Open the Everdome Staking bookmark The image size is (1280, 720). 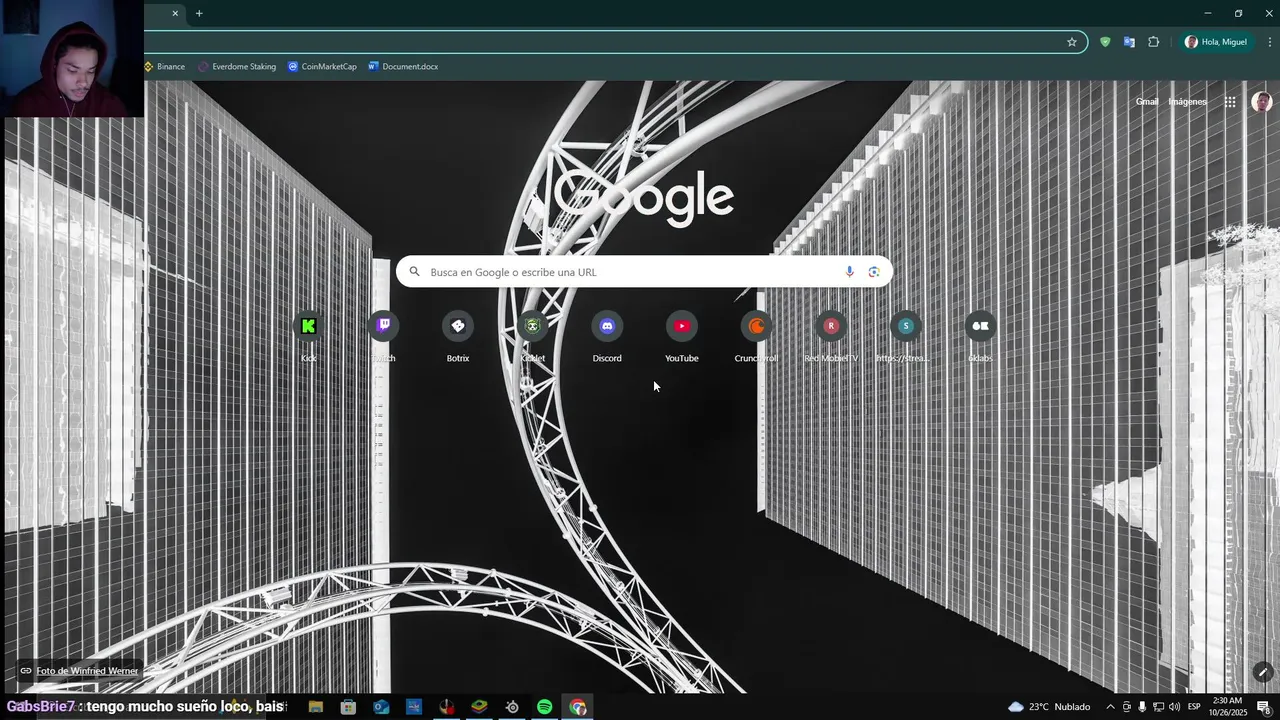(x=237, y=67)
